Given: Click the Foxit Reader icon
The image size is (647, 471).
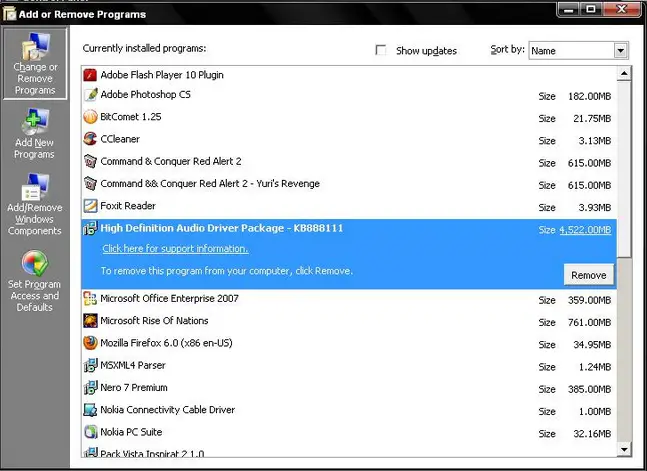Looking at the screenshot, I should click(90, 206).
